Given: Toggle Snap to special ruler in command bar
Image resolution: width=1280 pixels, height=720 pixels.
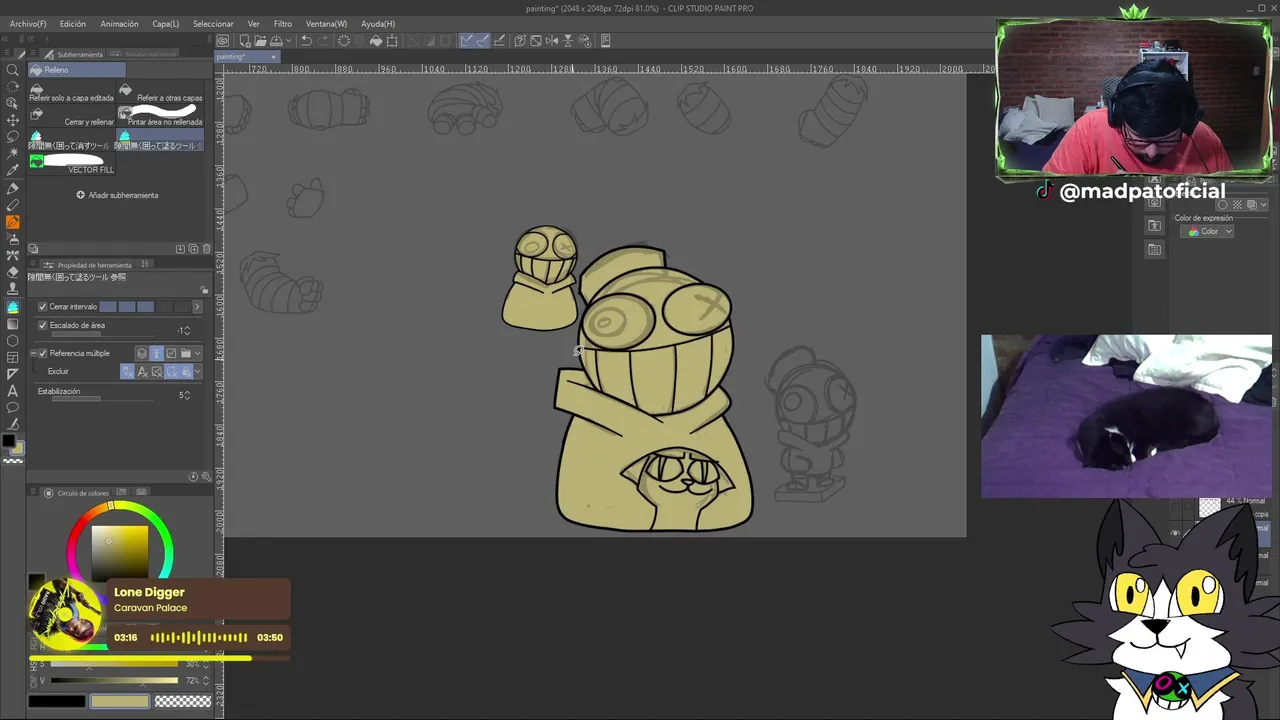Looking at the screenshot, I should pyautogui.click(x=483, y=41).
